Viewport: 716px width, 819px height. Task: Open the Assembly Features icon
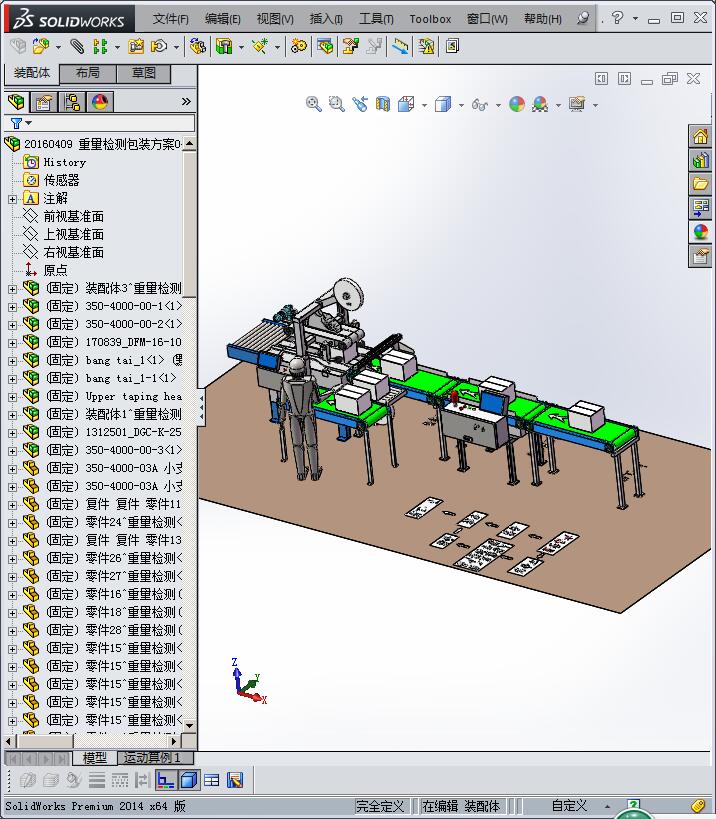click(224, 46)
